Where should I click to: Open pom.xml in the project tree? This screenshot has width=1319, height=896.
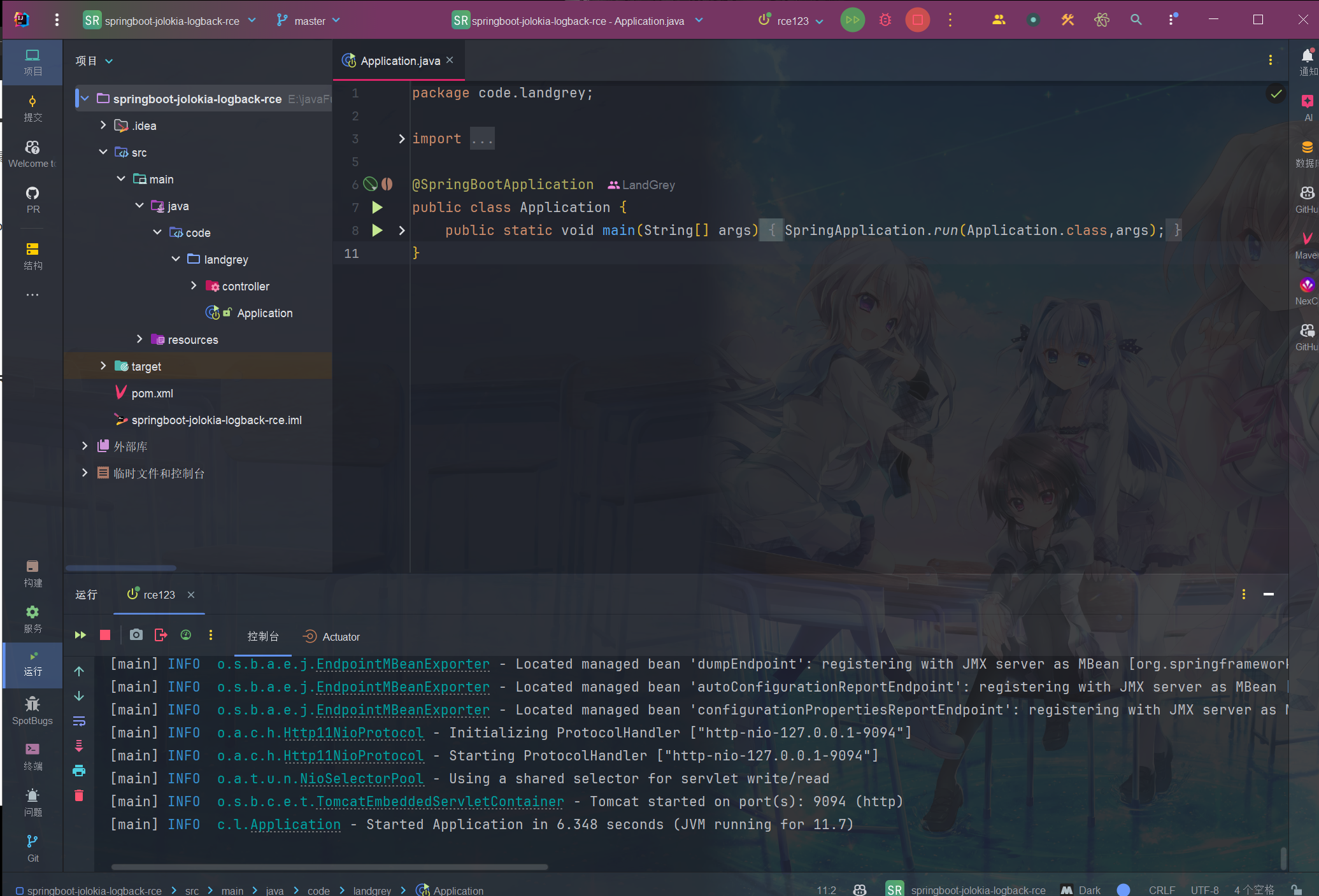(x=152, y=394)
